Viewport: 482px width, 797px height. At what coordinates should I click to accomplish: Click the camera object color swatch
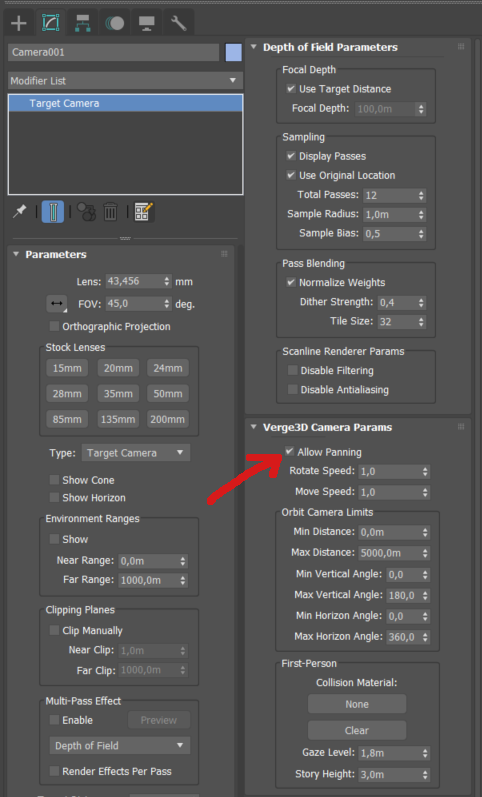233,52
